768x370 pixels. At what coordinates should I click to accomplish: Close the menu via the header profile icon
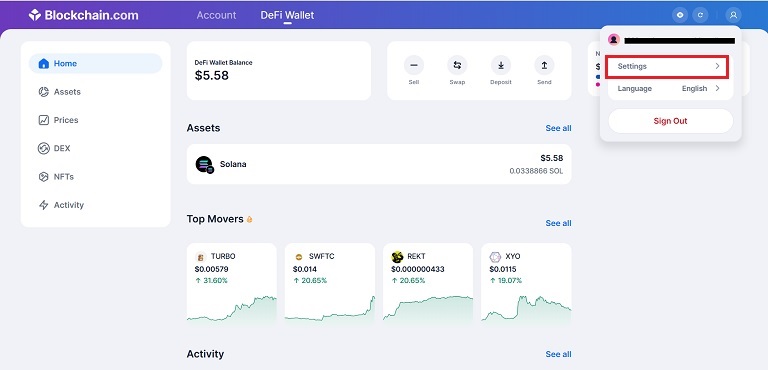click(733, 15)
